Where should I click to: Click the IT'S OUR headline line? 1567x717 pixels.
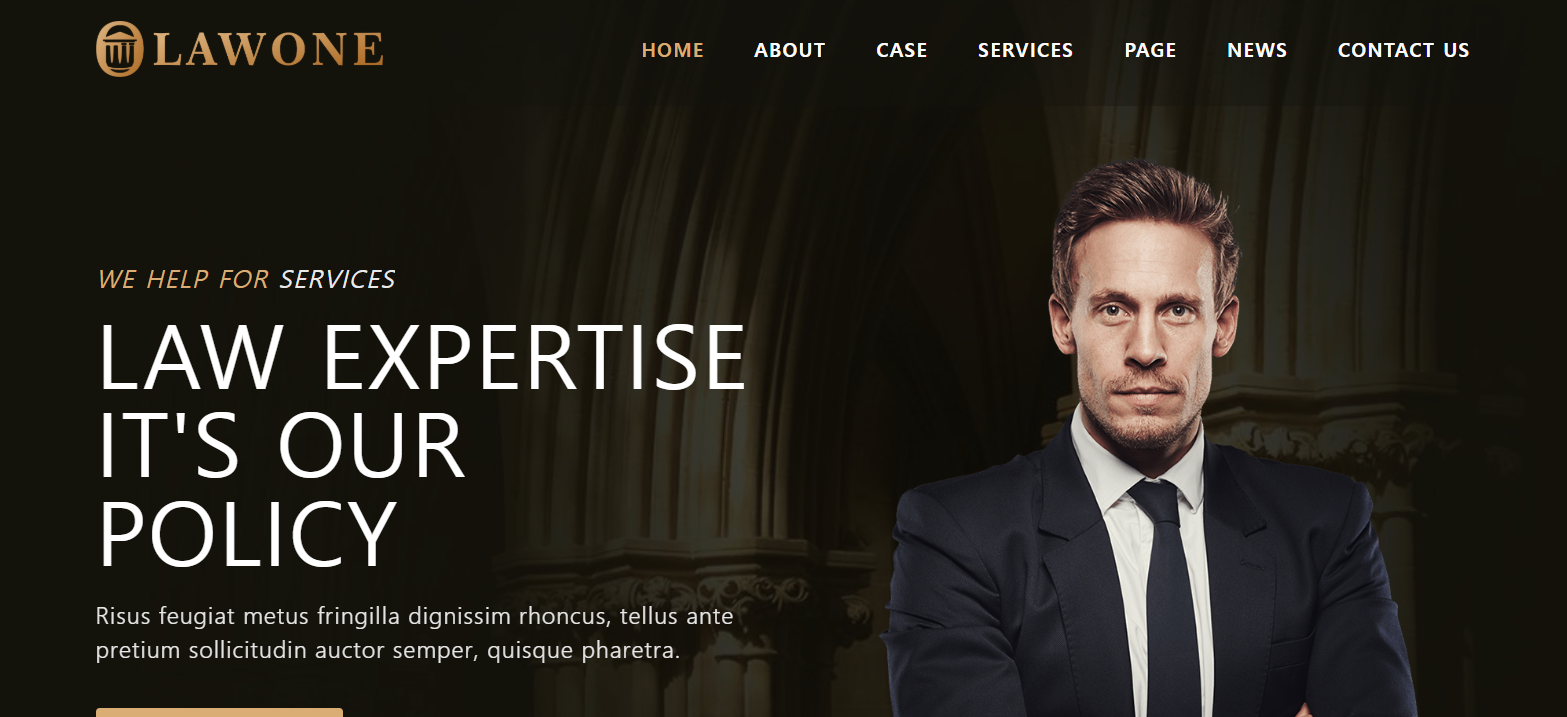point(281,446)
